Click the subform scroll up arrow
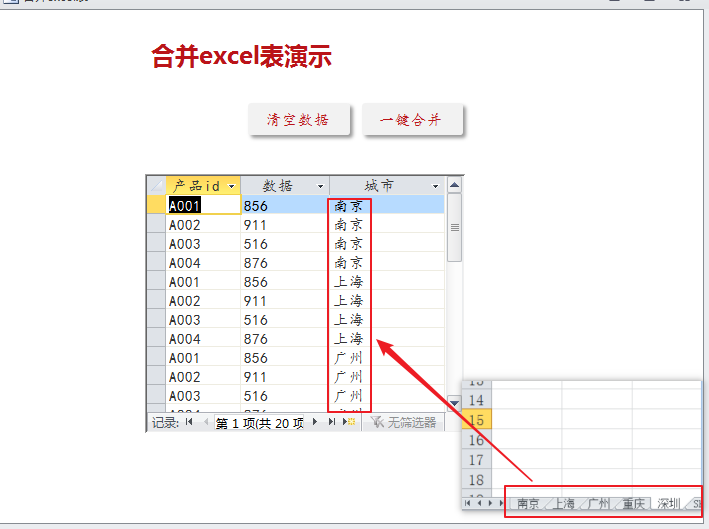The width and height of the screenshot is (709, 529). coord(454,185)
